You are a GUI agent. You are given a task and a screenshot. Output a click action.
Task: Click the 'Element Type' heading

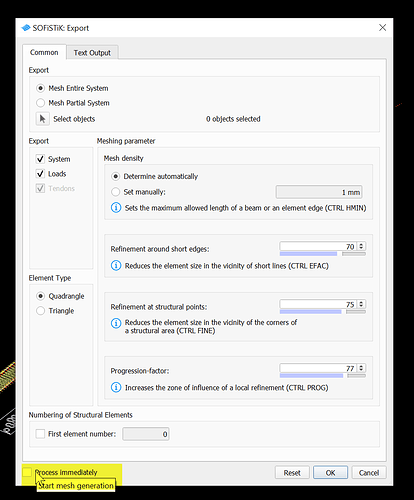click(50, 278)
